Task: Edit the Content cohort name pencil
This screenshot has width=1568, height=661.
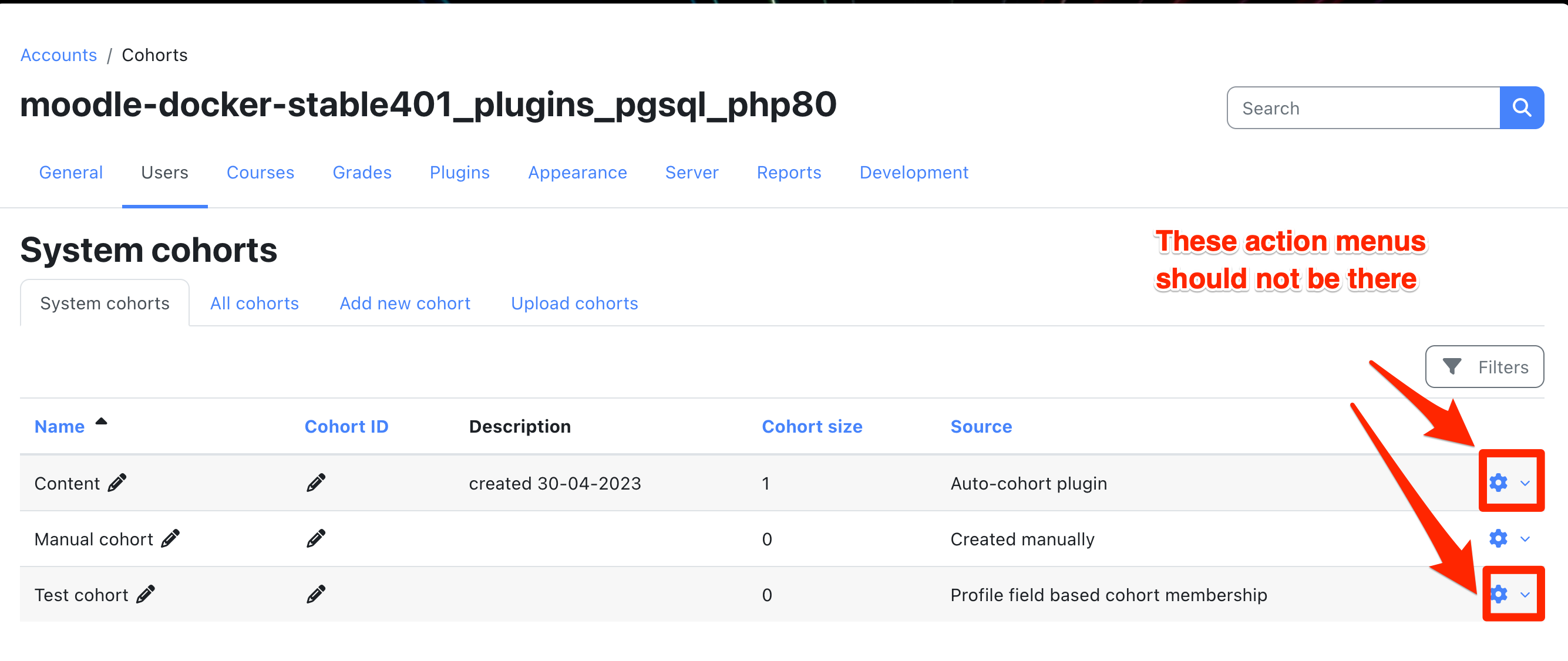Action: [x=117, y=483]
